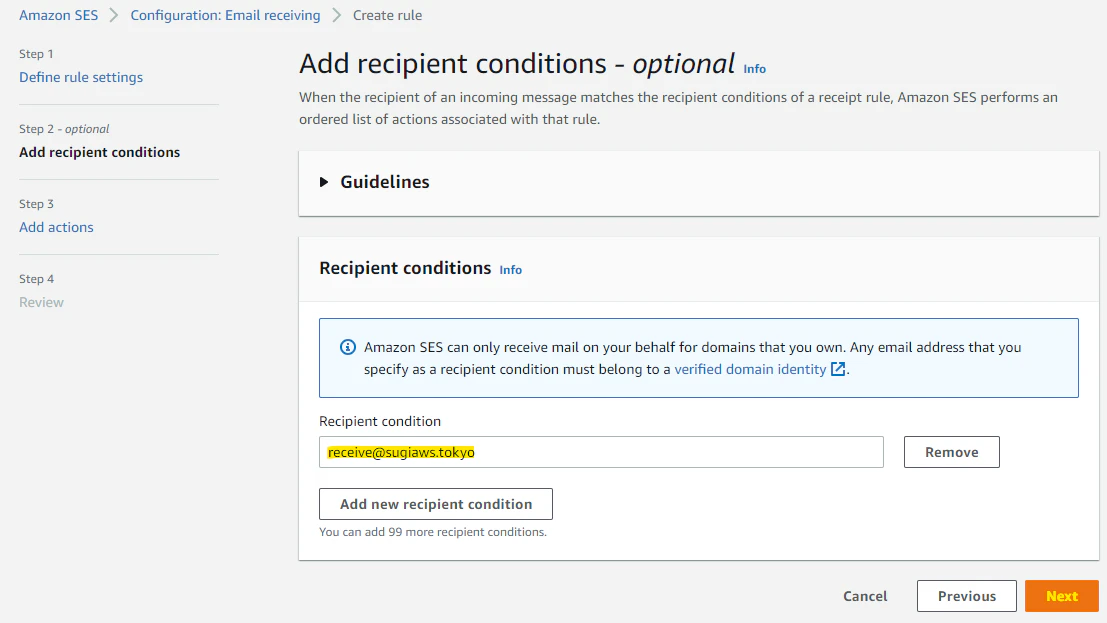Open Info link next to Recipient conditions
This screenshot has height=623, width=1107.
(511, 270)
